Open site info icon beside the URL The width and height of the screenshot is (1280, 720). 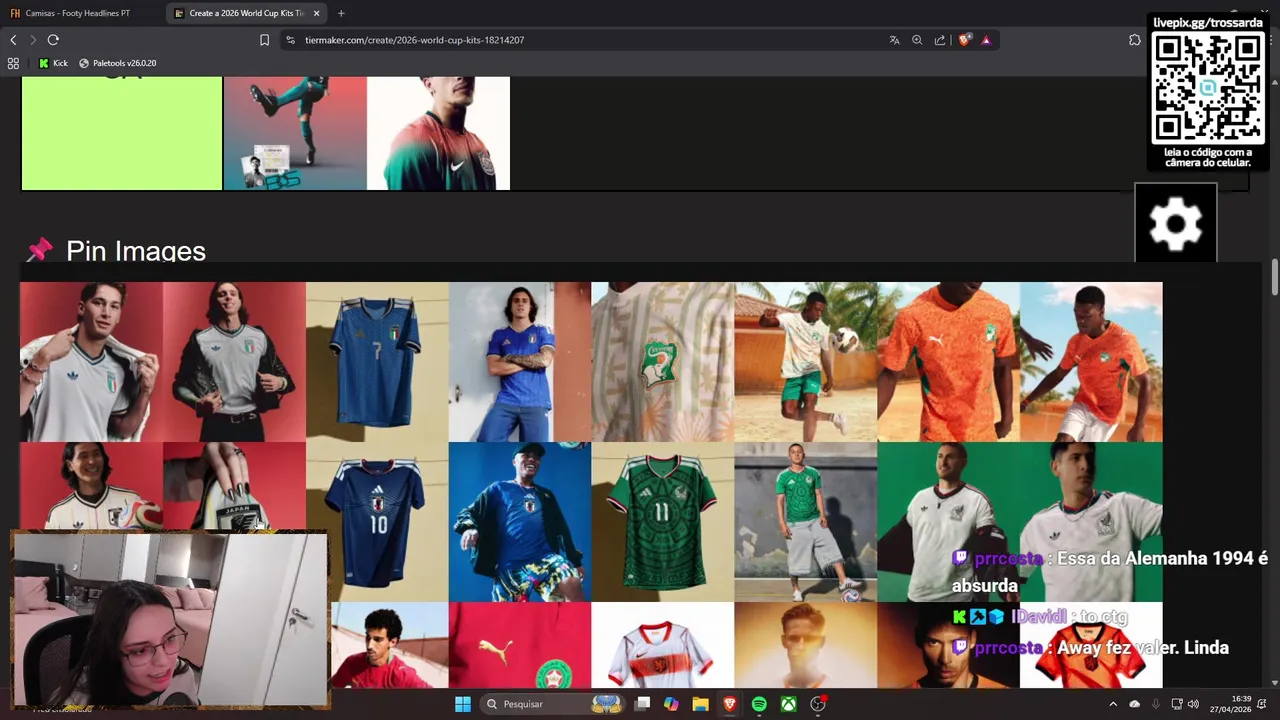click(290, 40)
